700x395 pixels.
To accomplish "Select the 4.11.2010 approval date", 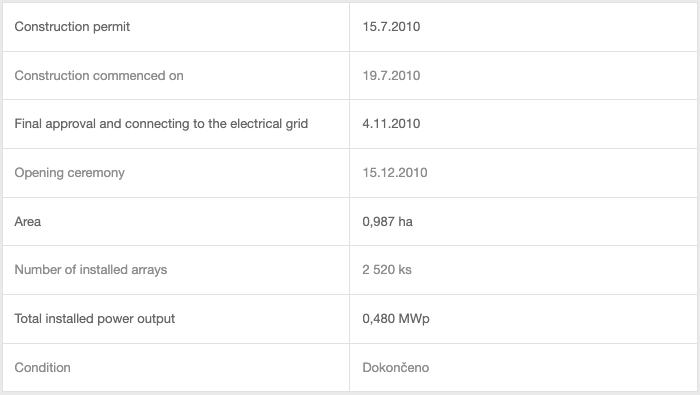I will pos(391,124).
